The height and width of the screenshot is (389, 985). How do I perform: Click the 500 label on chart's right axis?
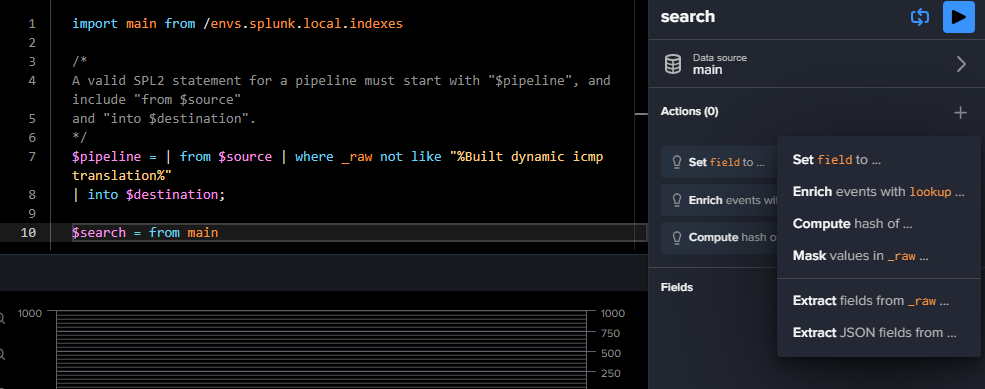[x=610, y=353]
